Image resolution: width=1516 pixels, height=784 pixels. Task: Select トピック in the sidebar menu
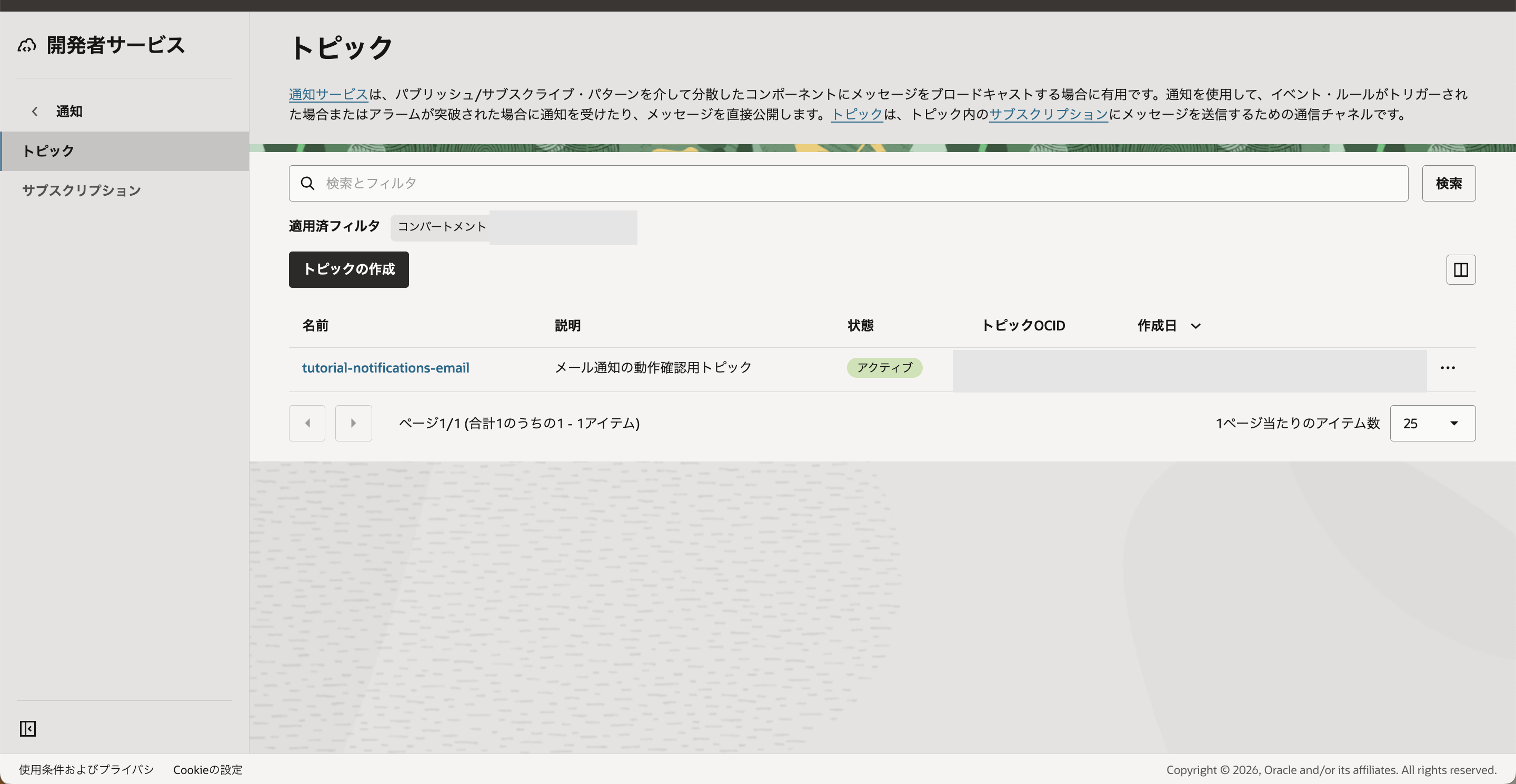tap(125, 151)
